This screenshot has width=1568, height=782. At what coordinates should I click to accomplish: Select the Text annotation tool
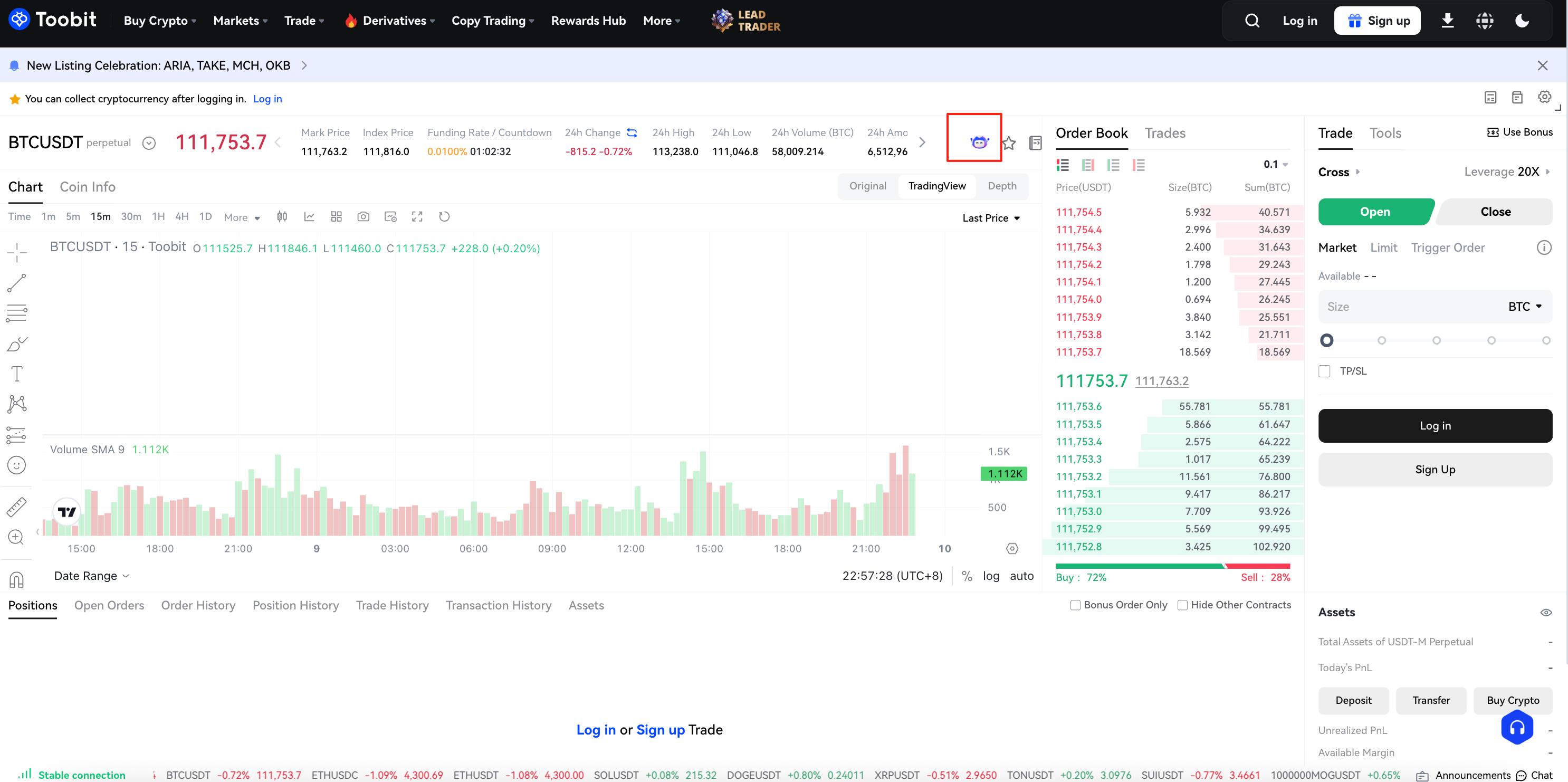pyautogui.click(x=16, y=374)
